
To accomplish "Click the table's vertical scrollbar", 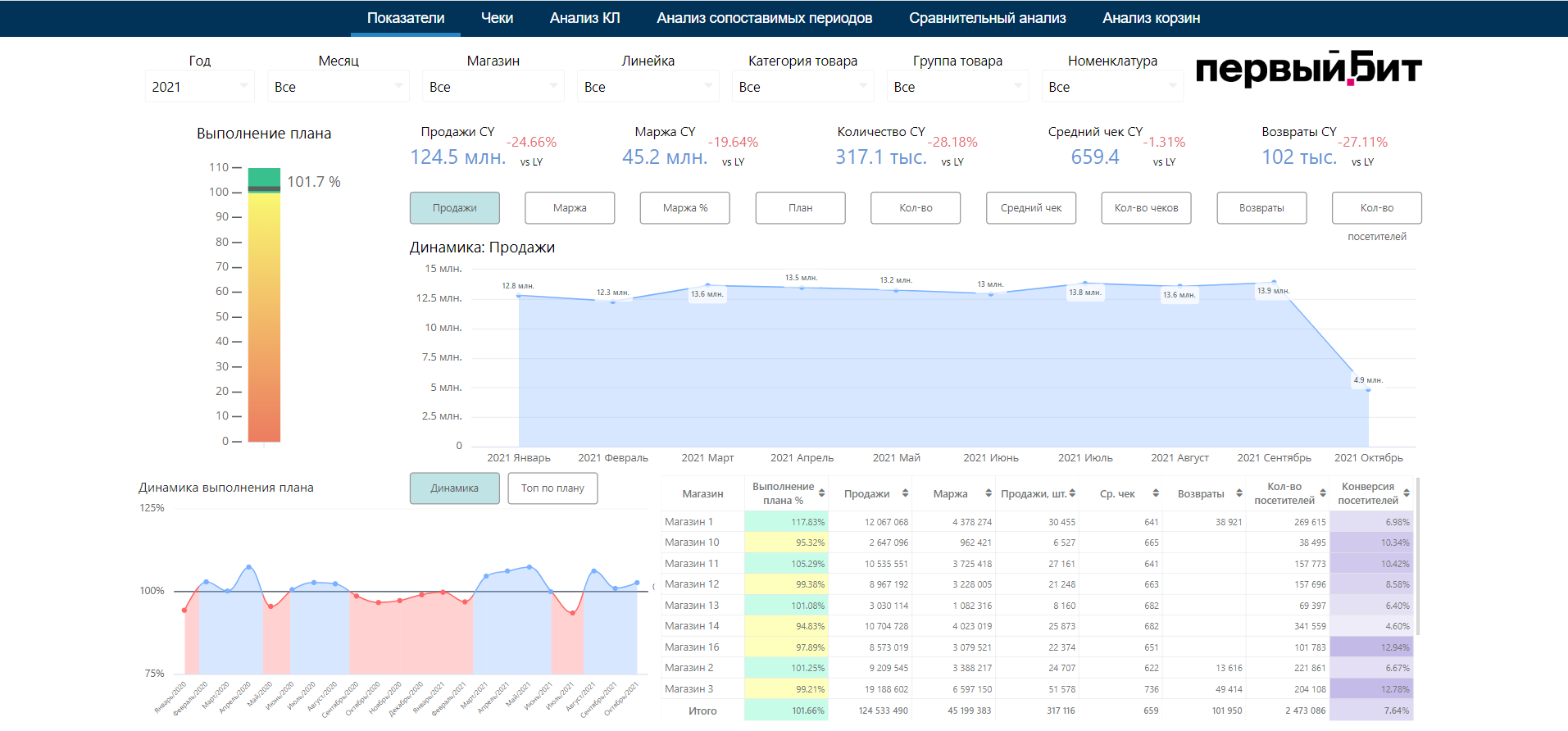I will pyautogui.click(x=1417, y=557).
